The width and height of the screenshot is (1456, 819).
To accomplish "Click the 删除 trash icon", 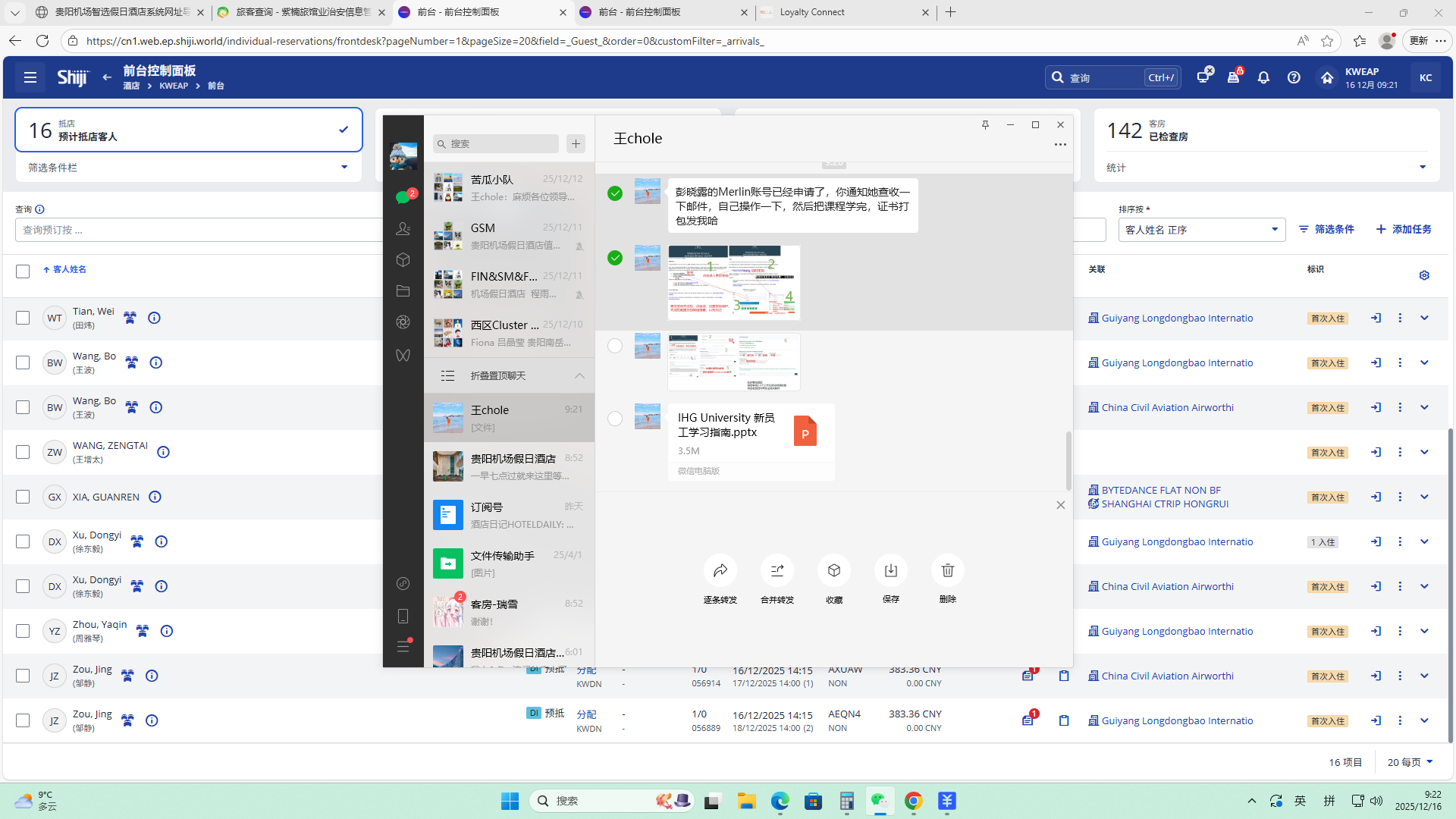I will pos(947,570).
